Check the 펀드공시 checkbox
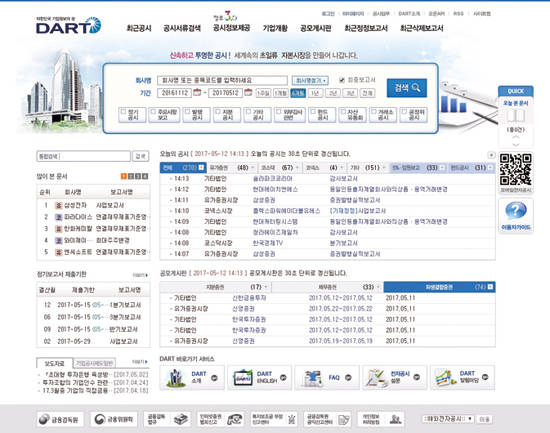Image resolution: width=550 pixels, height=433 pixels. pyautogui.click(x=313, y=112)
